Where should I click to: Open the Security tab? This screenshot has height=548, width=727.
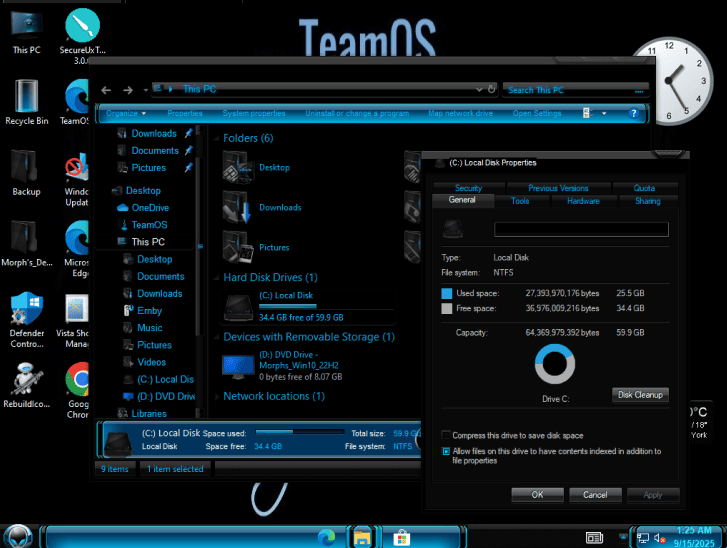[x=468, y=188]
